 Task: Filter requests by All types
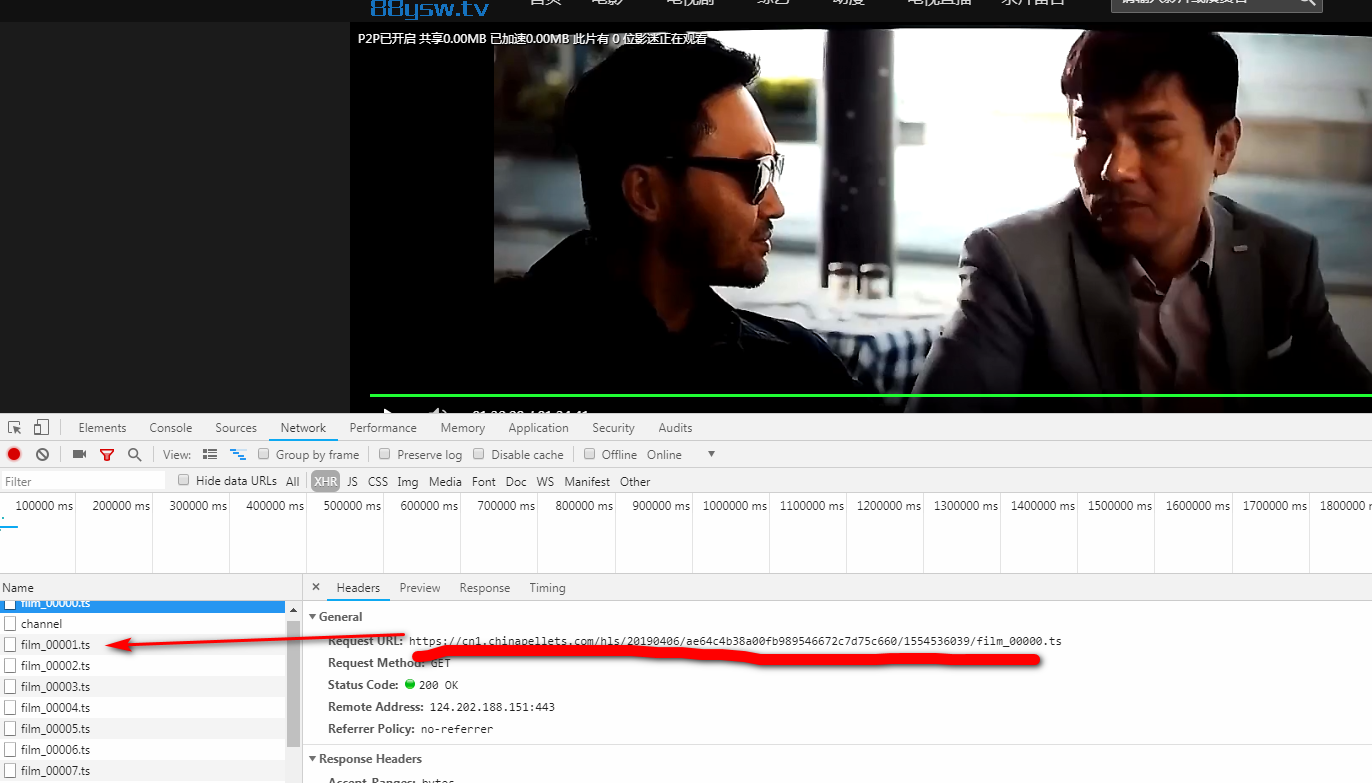(x=293, y=481)
